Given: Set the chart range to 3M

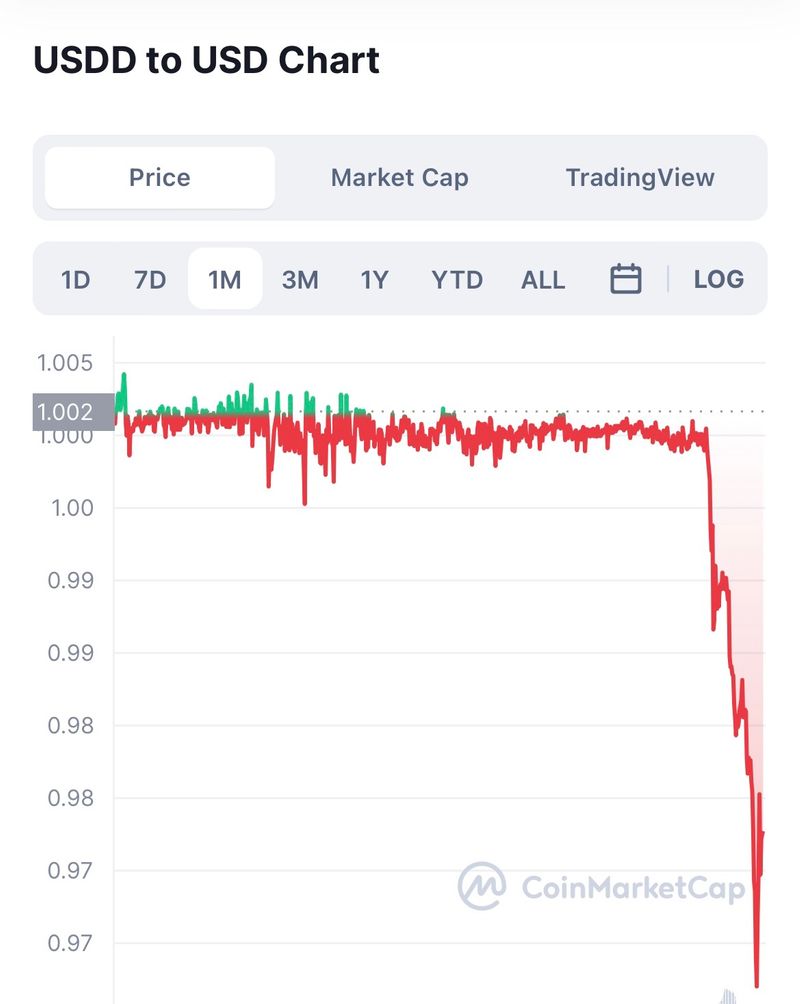Looking at the screenshot, I should 300,279.
